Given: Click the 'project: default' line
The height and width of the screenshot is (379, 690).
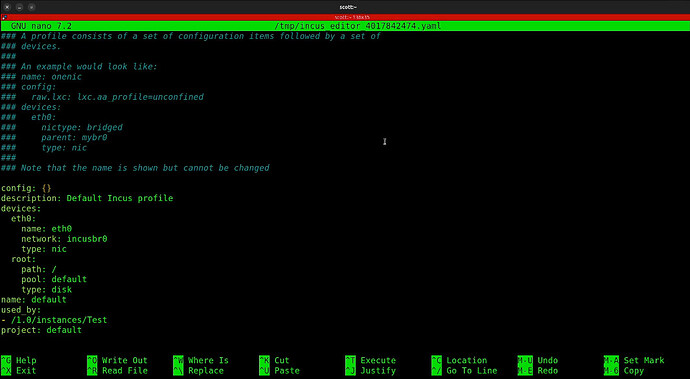Looking at the screenshot, I should click(x=41, y=330).
